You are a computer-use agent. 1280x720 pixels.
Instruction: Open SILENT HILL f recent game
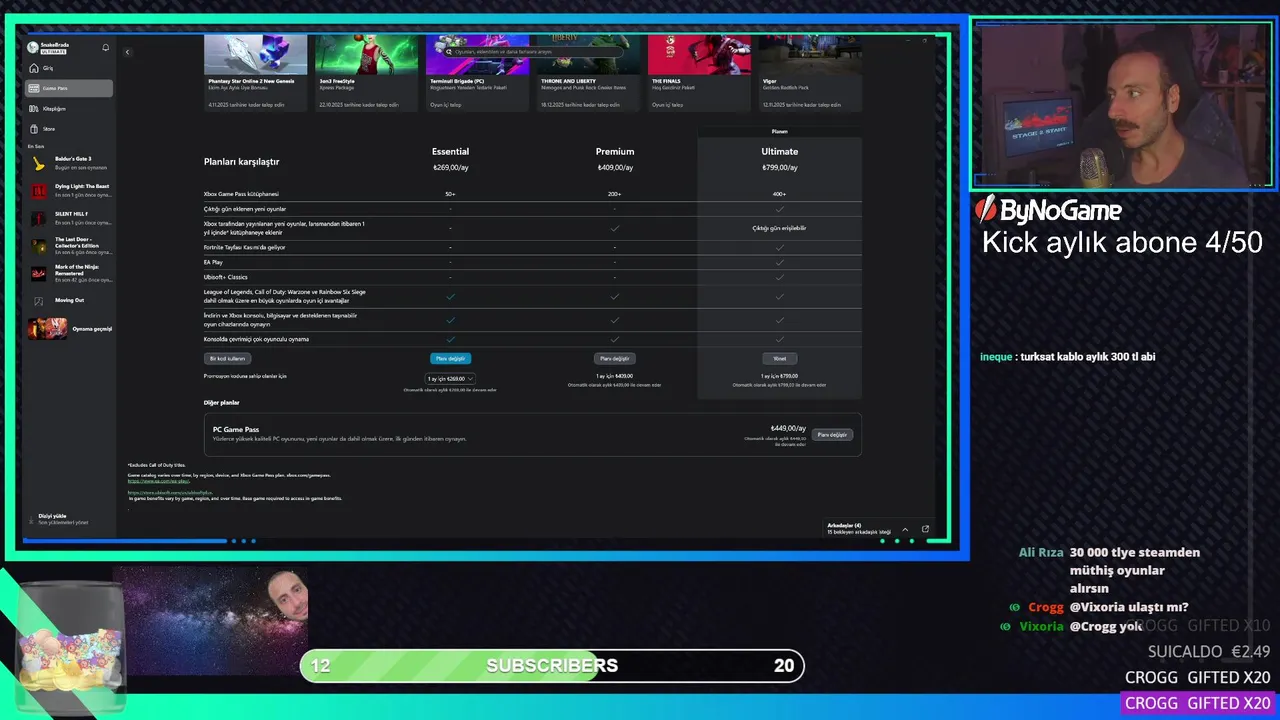pyautogui.click(x=70, y=217)
